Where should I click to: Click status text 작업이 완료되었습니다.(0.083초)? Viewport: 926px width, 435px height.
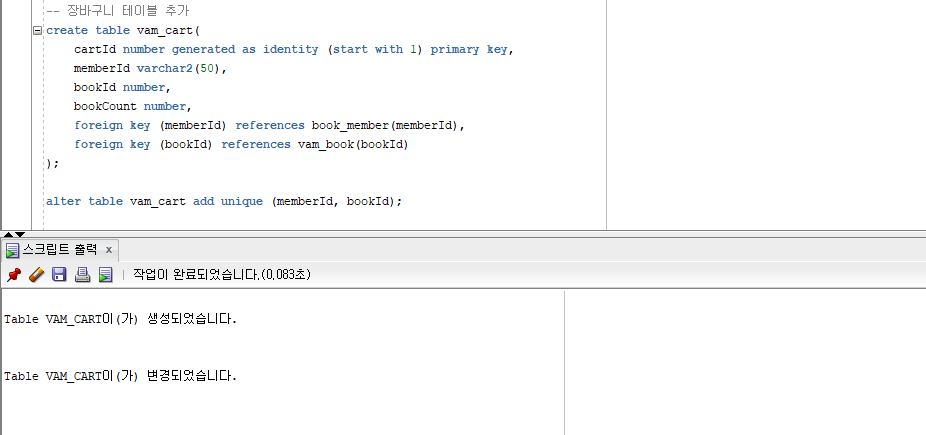click(x=222, y=274)
